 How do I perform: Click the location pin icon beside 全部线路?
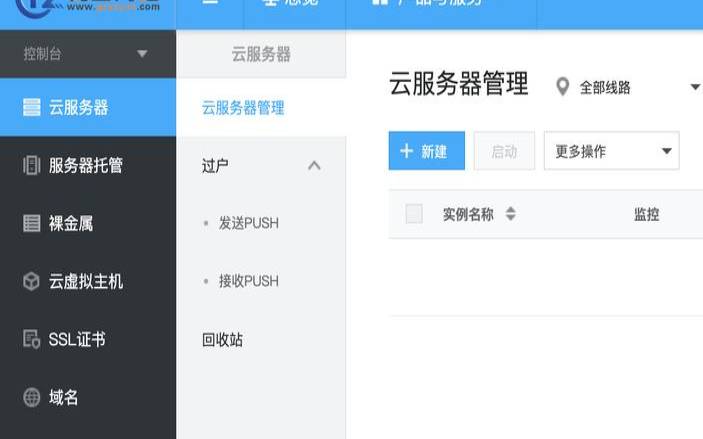(563, 87)
